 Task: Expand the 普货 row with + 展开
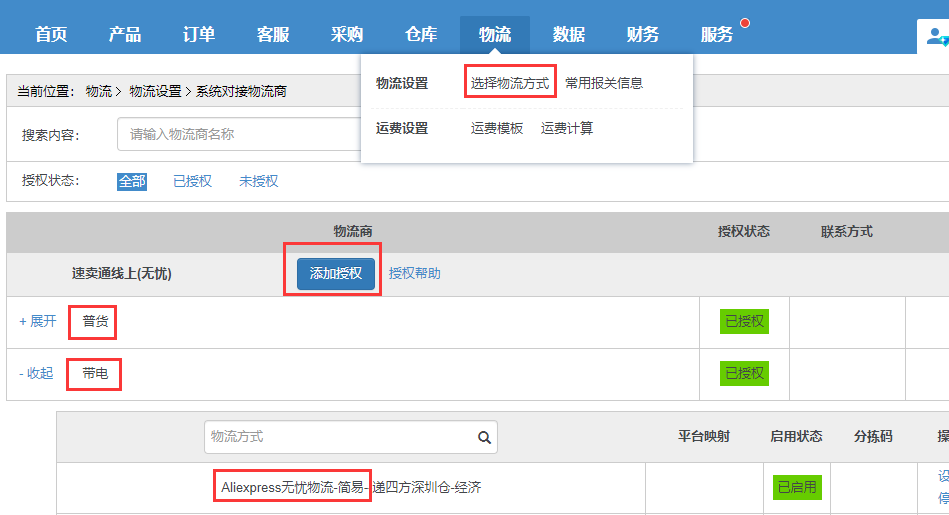pyautogui.click(x=38, y=321)
